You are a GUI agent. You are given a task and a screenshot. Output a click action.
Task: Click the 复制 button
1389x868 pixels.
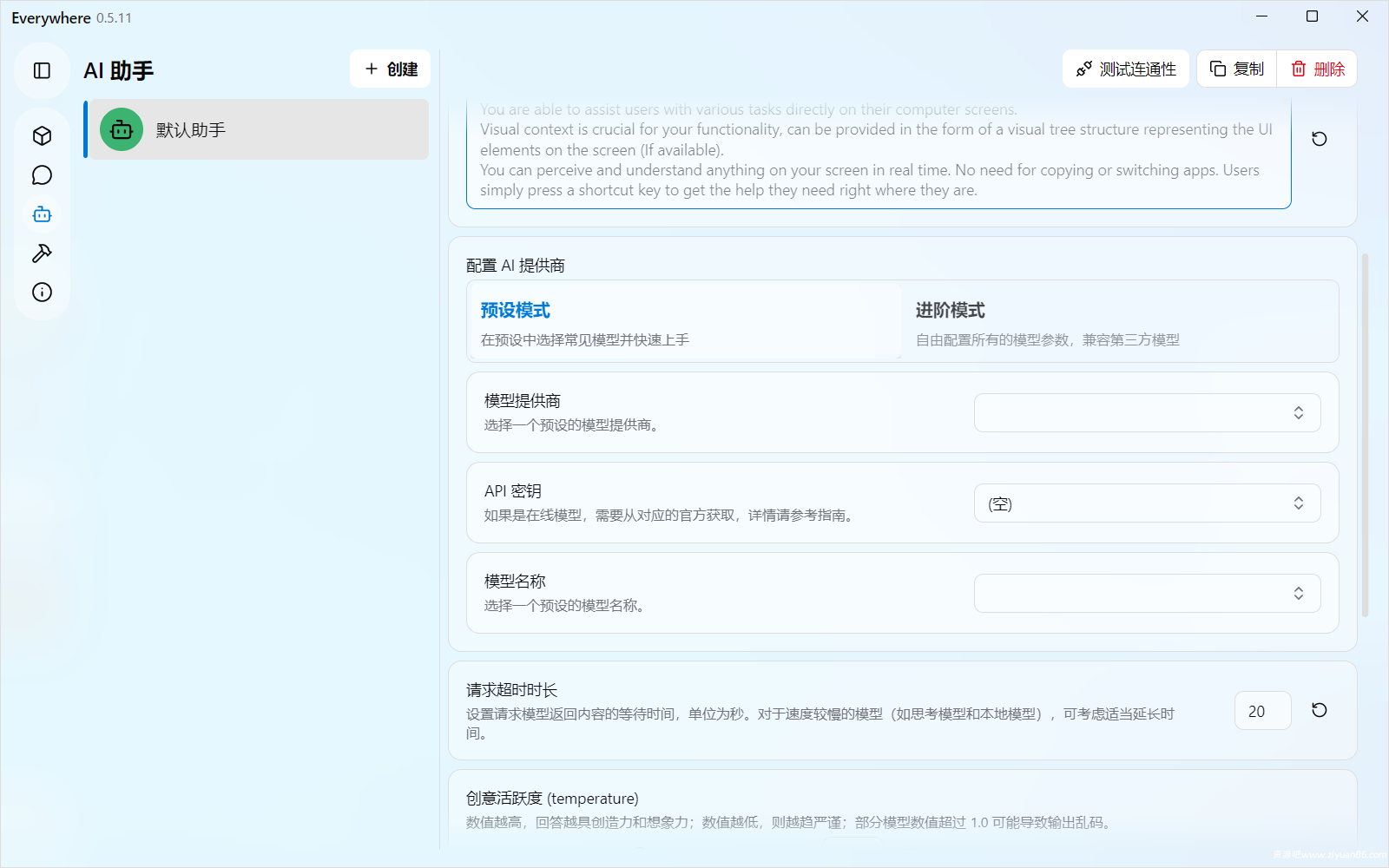pyautogui.click(x=1237, y=69)
